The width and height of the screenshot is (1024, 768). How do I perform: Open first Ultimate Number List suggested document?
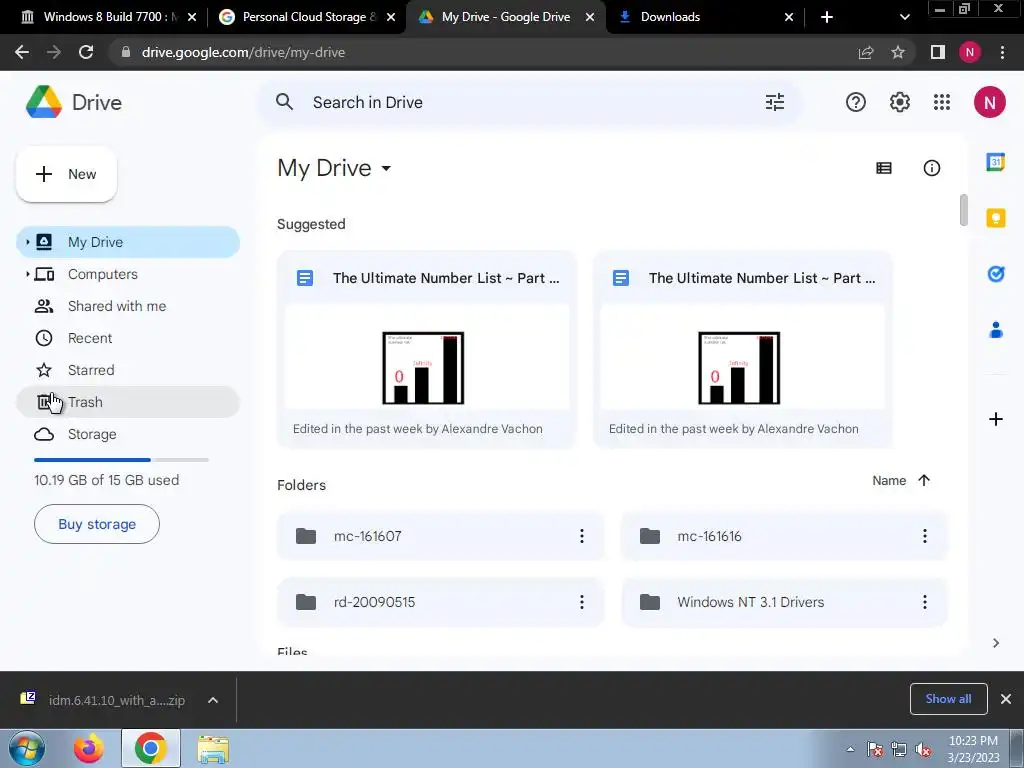426,349
